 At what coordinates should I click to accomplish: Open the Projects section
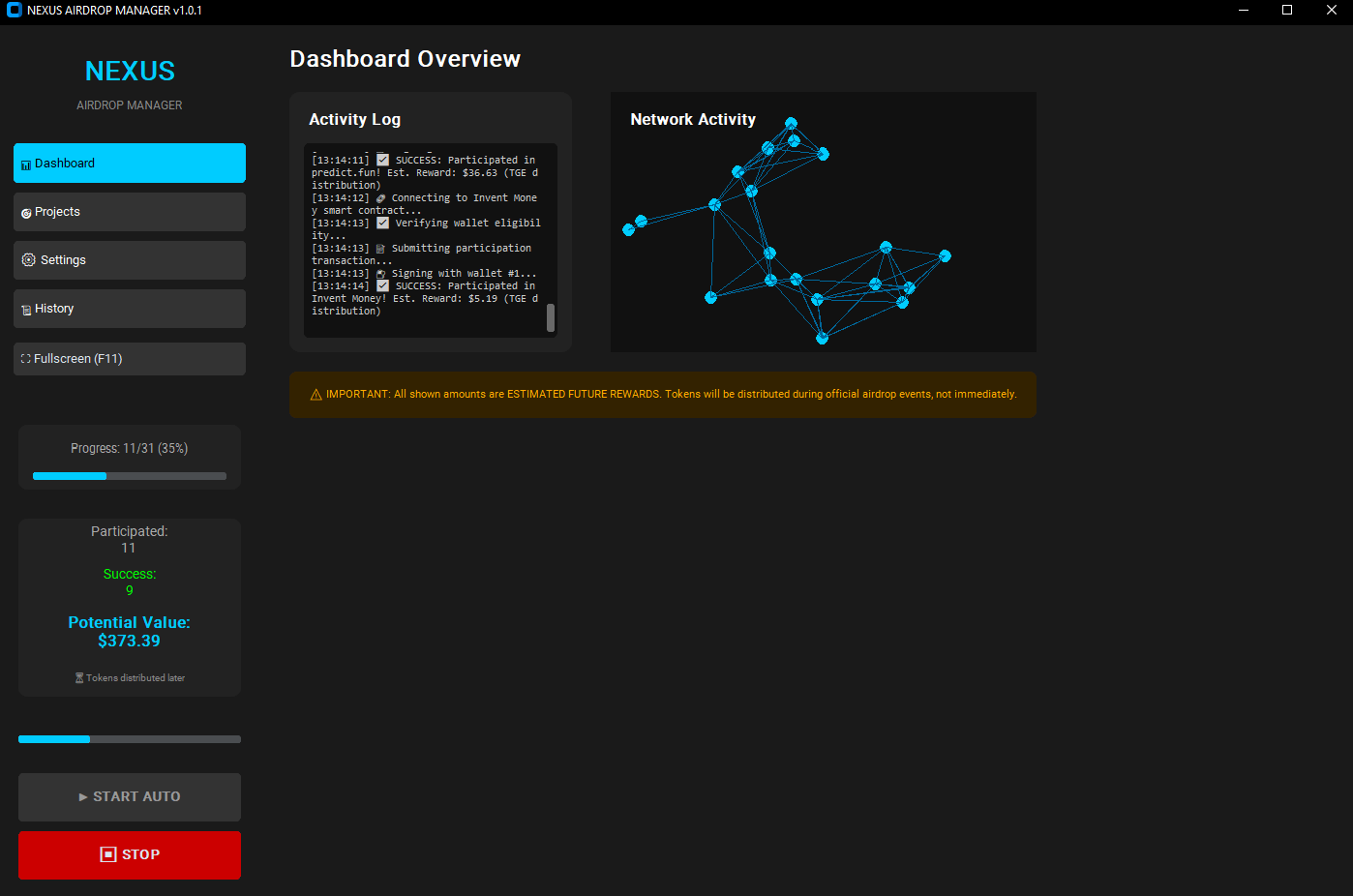[x=130, y=212]
